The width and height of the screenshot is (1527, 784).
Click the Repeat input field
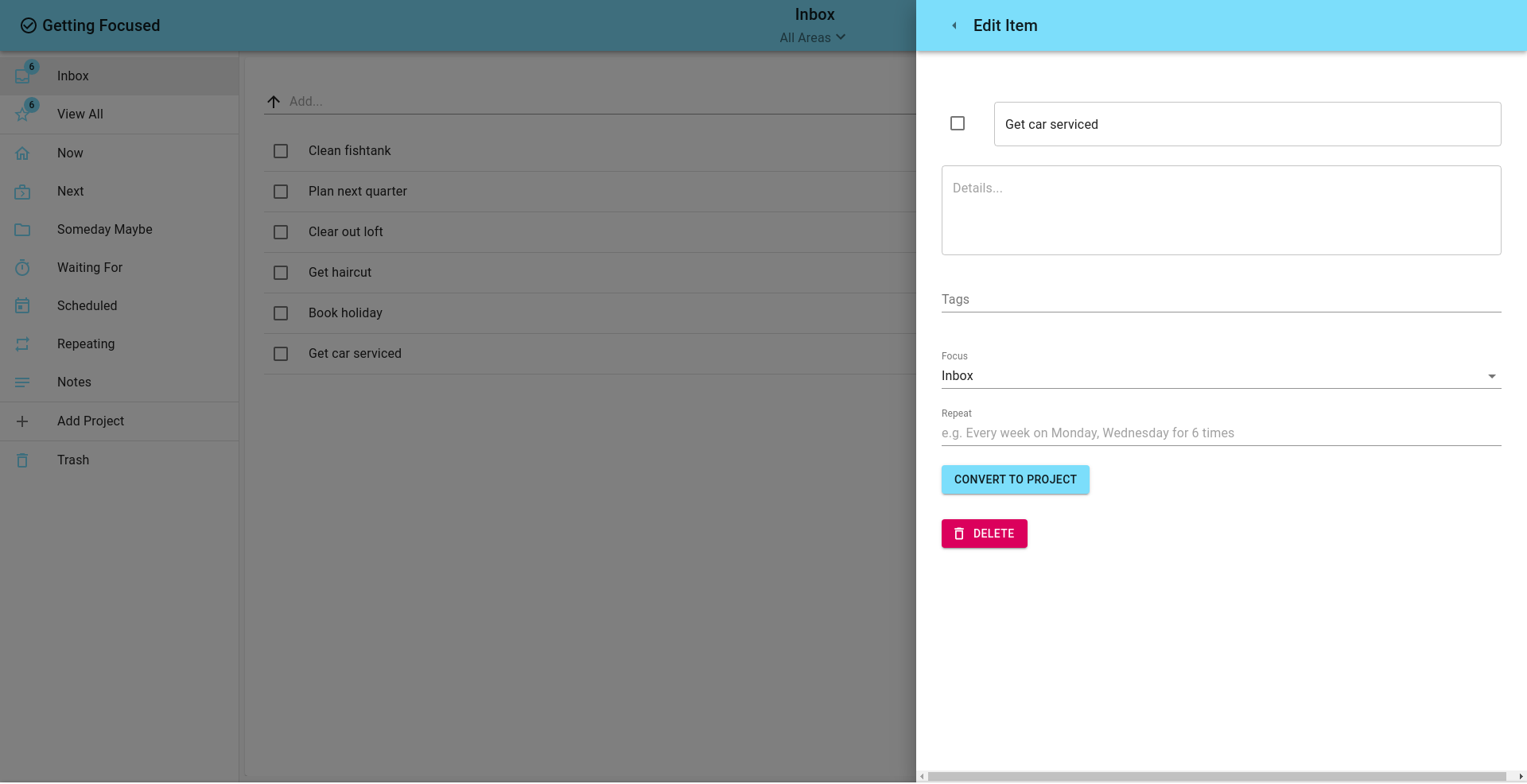1221,433
